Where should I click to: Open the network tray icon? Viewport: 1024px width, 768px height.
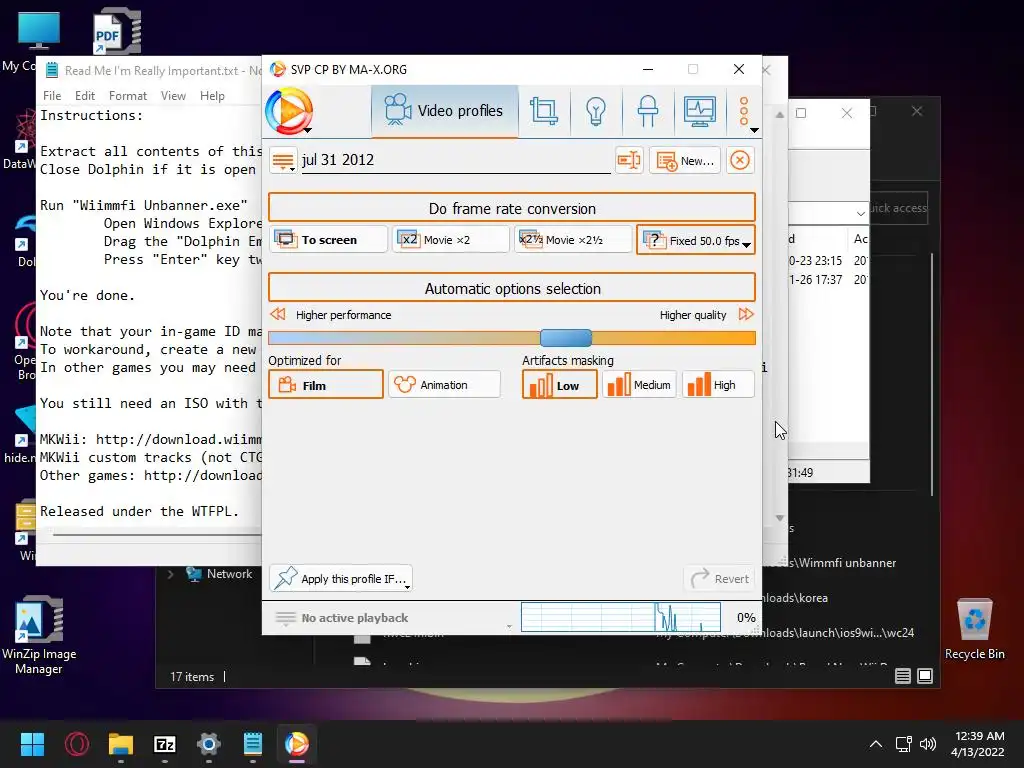click(904, 744)
